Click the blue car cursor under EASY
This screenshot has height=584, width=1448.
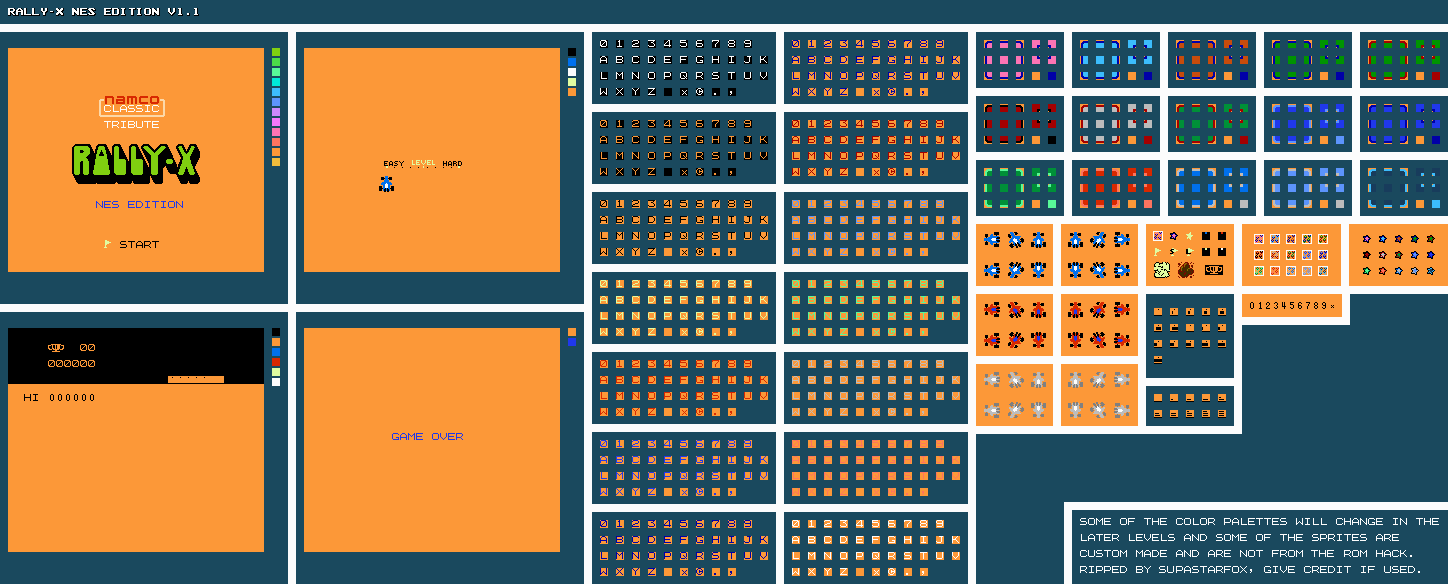pos(386,184)
